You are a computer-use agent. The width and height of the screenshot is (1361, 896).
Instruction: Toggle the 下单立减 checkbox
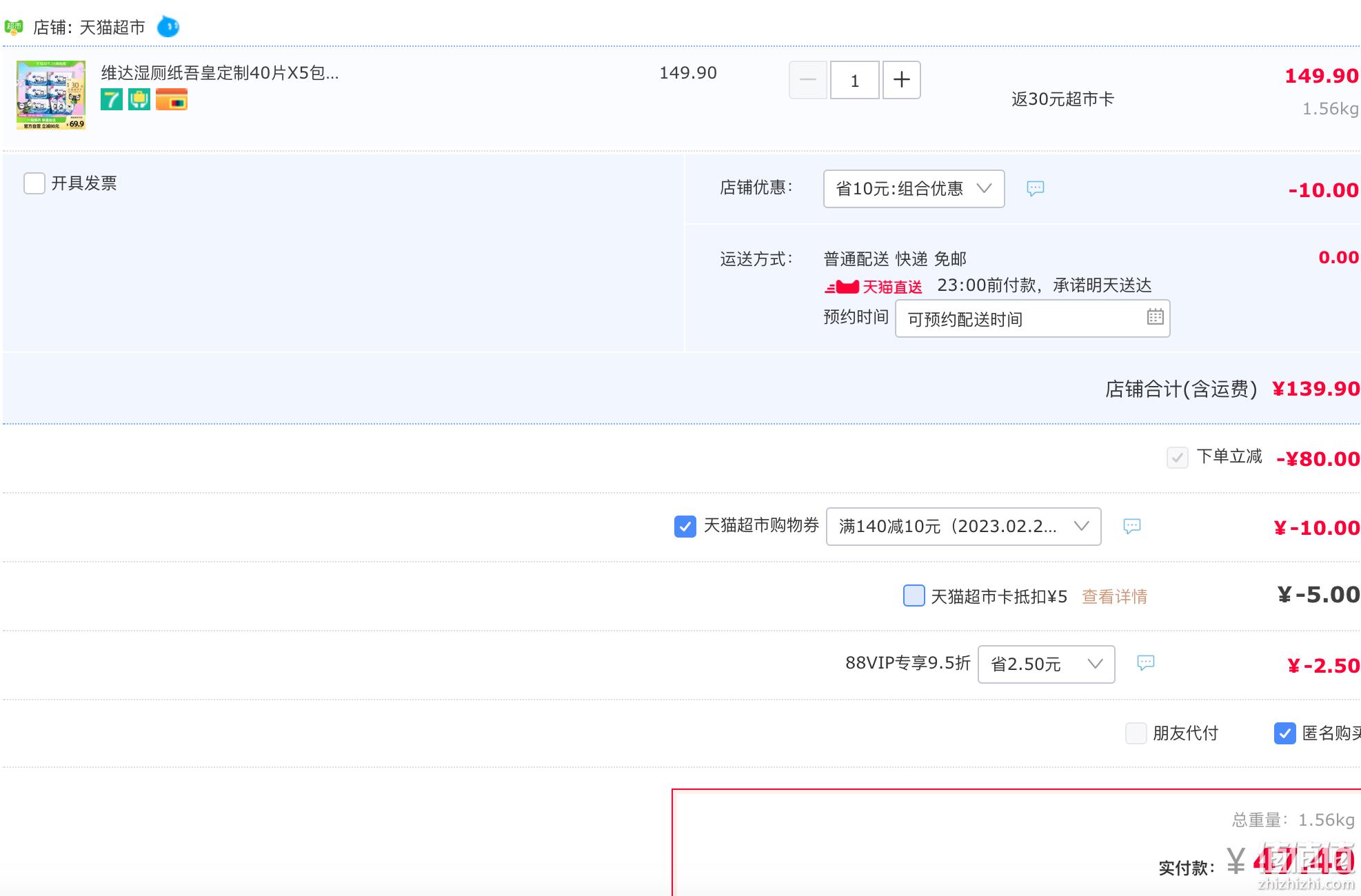pos(1178,458)
